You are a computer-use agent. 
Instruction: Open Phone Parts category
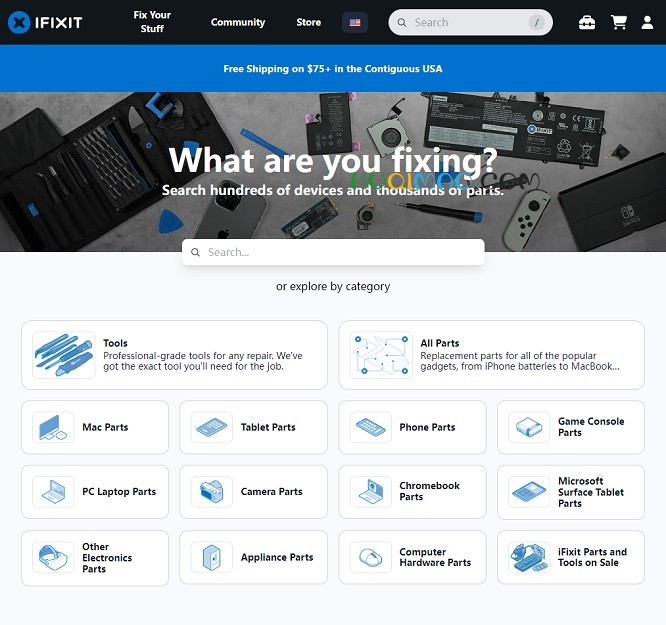click(x=412, y=427)
